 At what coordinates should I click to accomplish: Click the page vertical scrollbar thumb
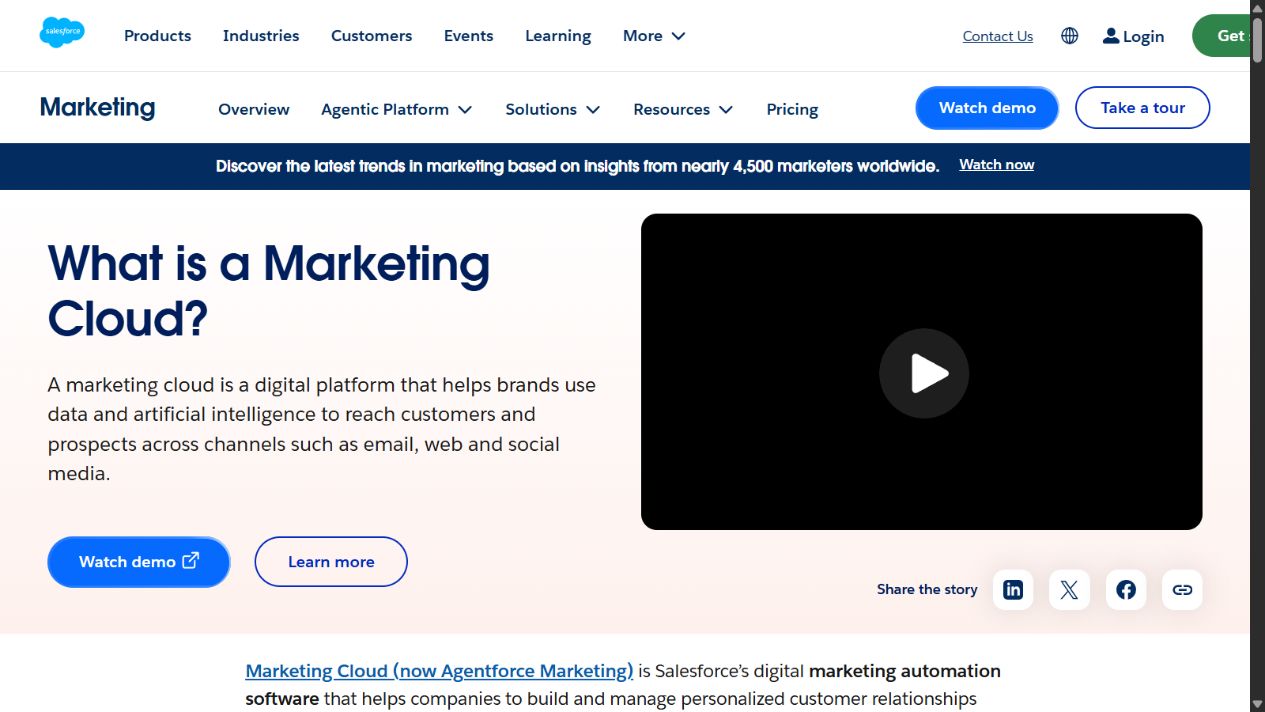(x=1257, y=40)
